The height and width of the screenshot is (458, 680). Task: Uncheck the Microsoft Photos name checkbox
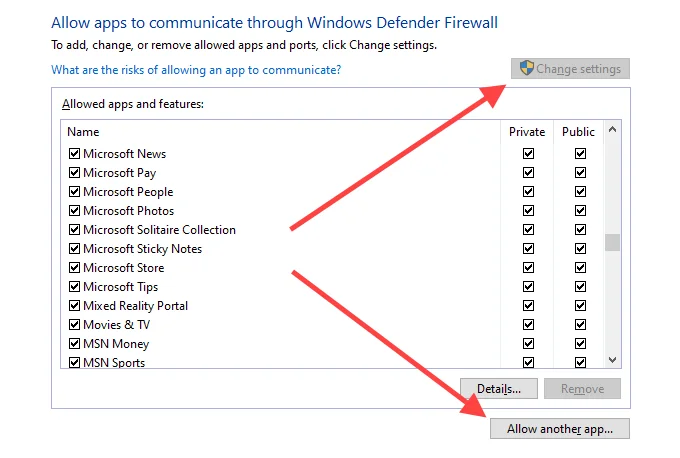coord(74,211)
